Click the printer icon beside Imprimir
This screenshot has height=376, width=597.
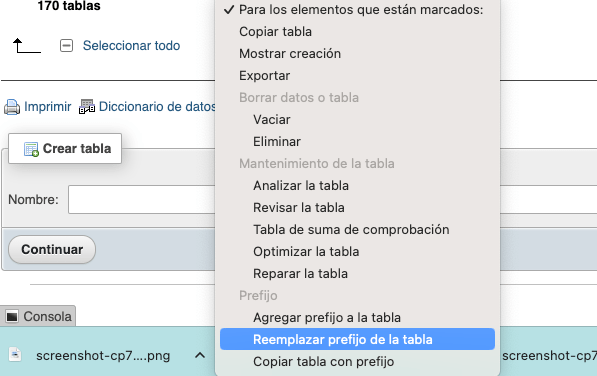coord(12,107)
